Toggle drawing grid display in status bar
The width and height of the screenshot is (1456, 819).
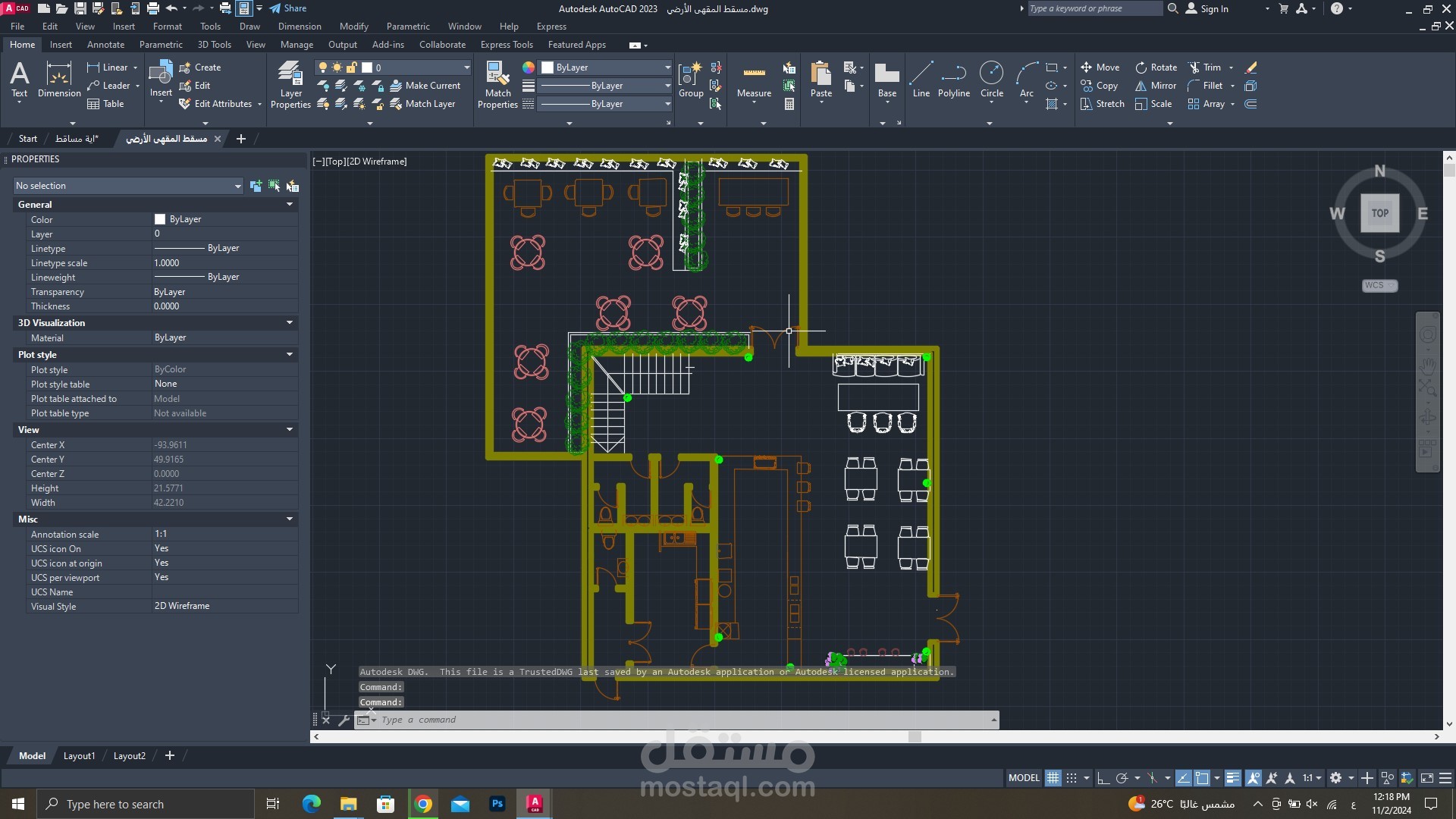pyautogui.click(x=1053, y=778)
